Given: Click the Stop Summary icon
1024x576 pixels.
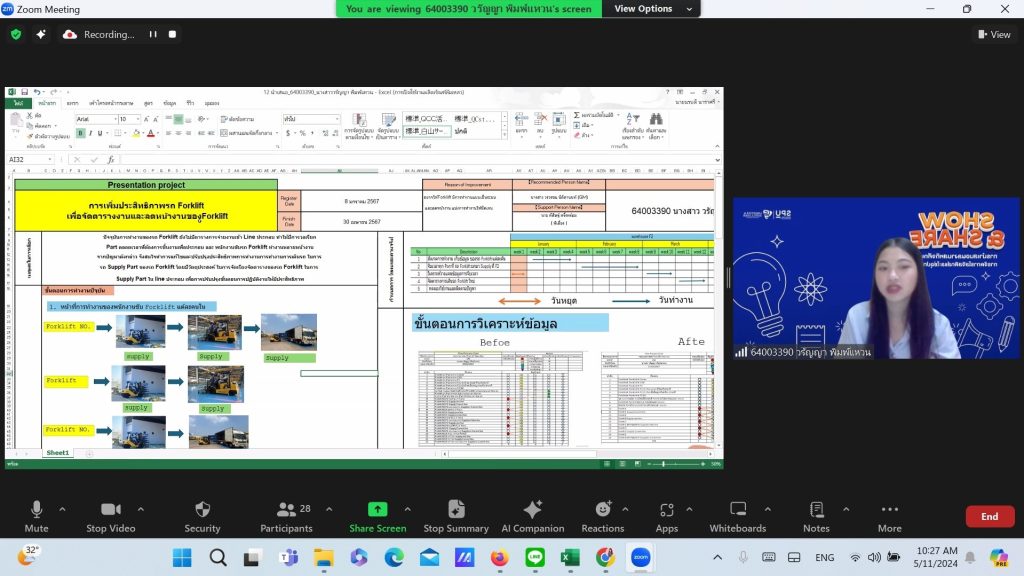Looking at the screenshot, I should point(456,509).
